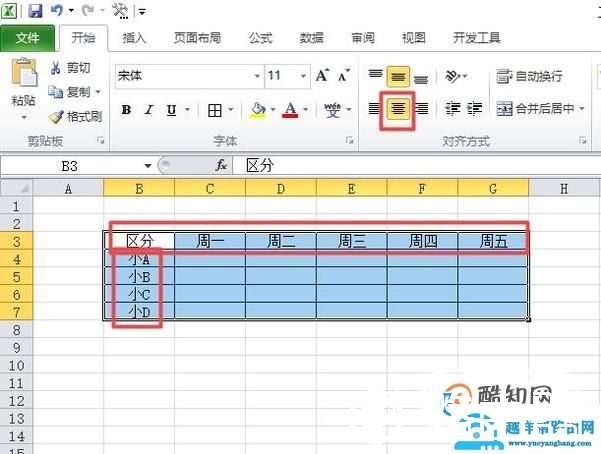Viewport: 601px width, 454px height.
Task: Switch to the 视图 tab
Action: pos(413,38)
